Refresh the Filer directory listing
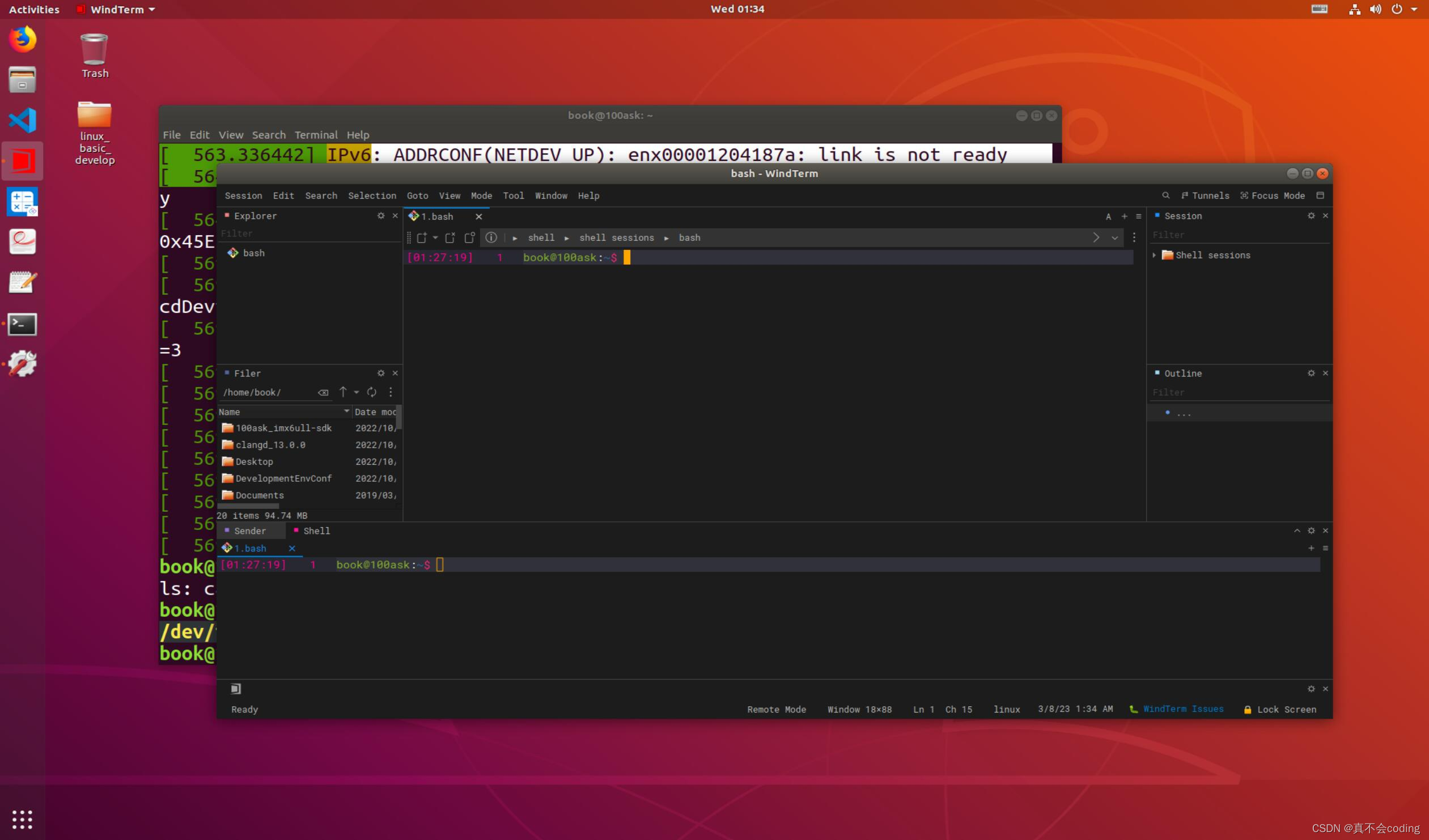This screenshot has width=1429, height=840. (372, 392)
